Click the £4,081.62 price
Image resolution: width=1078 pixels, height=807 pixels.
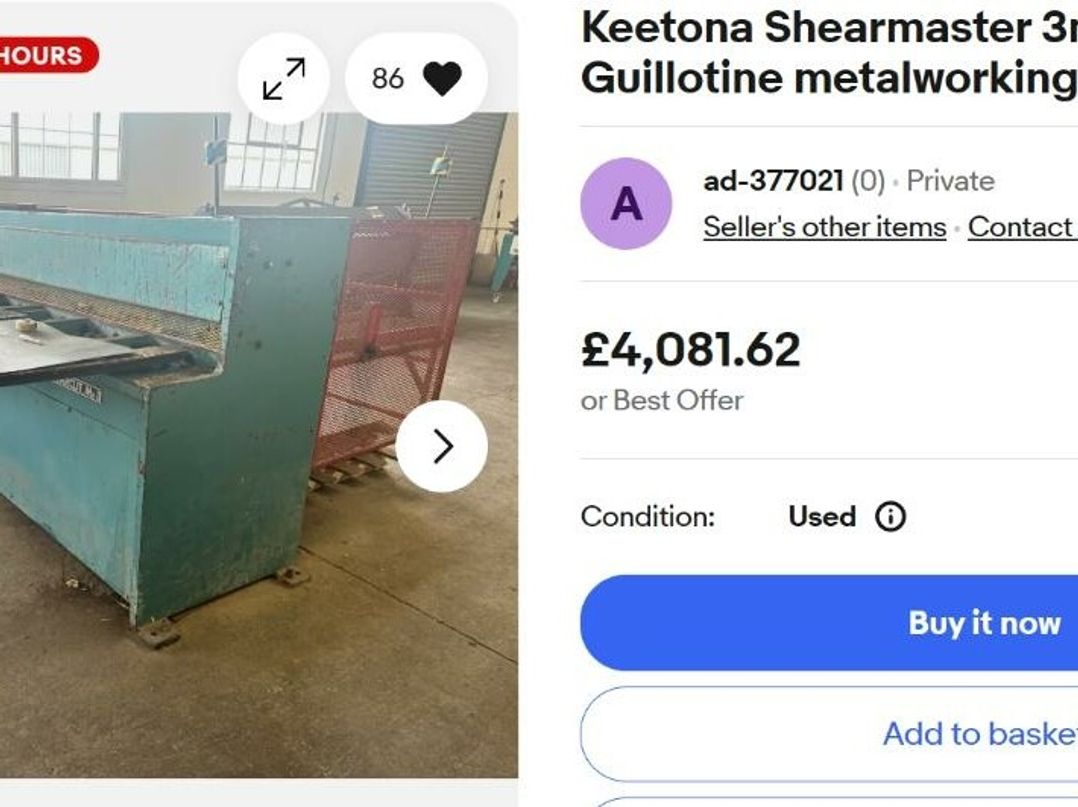coord(691,350)
